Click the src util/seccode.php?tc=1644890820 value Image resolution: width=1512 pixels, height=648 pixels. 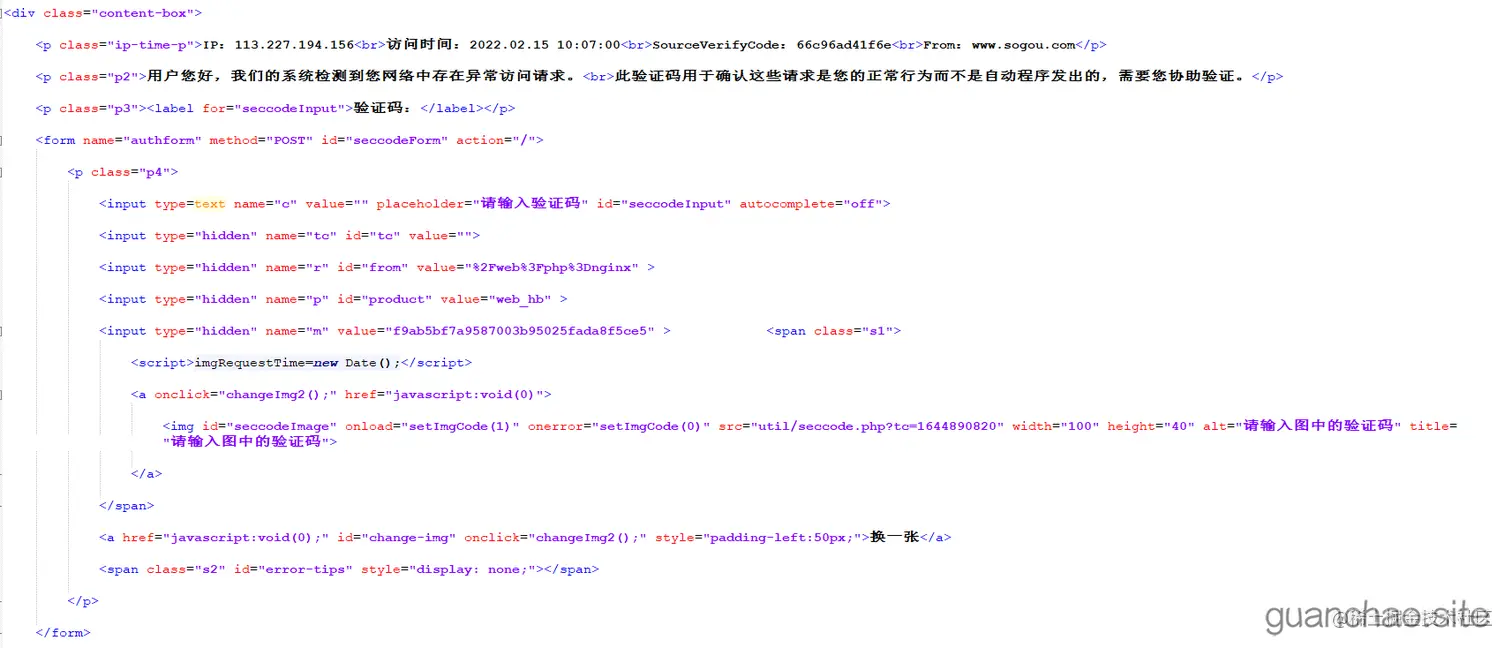coord(878,427)
